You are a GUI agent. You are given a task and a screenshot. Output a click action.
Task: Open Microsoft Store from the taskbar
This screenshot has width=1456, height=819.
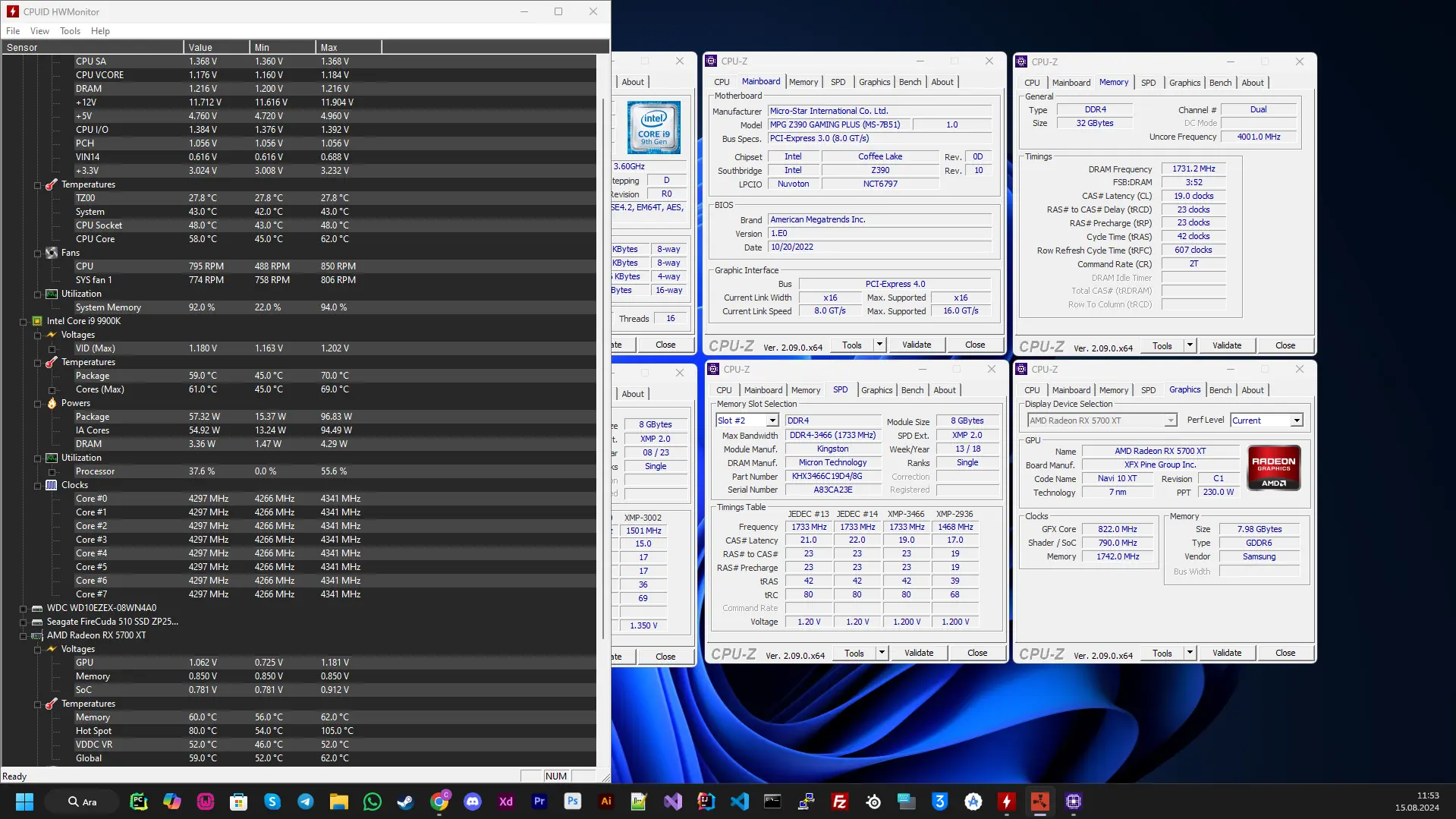pos(239,802)
